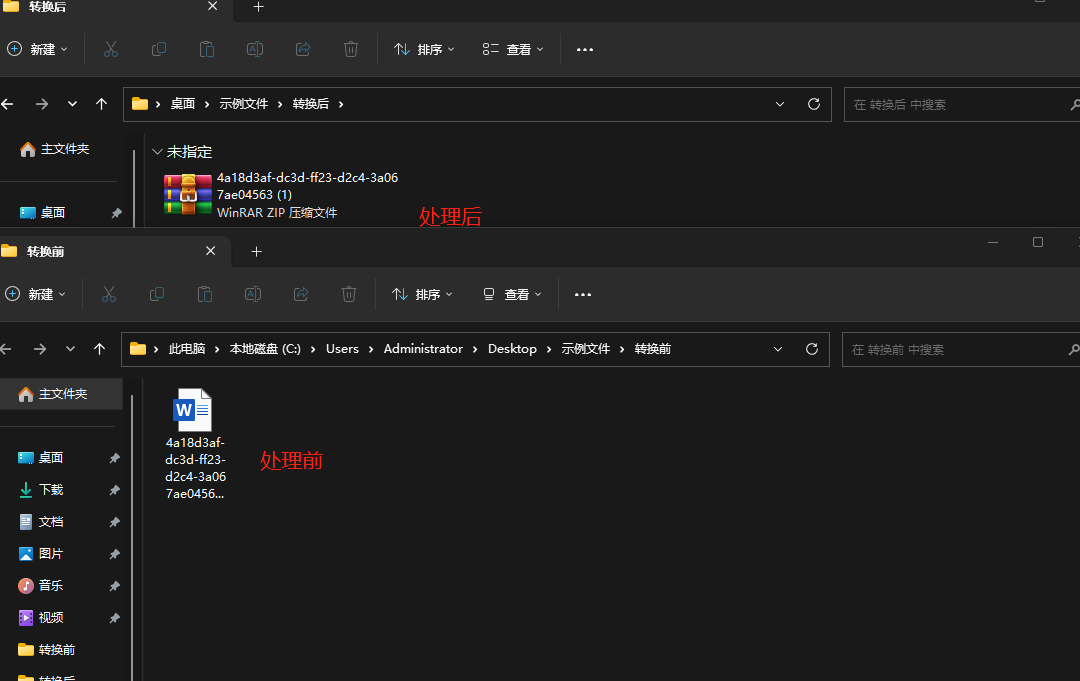The image size is (1080, 681).
Task: Click the Share icon in the 转换前 window toolbar
Action: tap(301, 294)
